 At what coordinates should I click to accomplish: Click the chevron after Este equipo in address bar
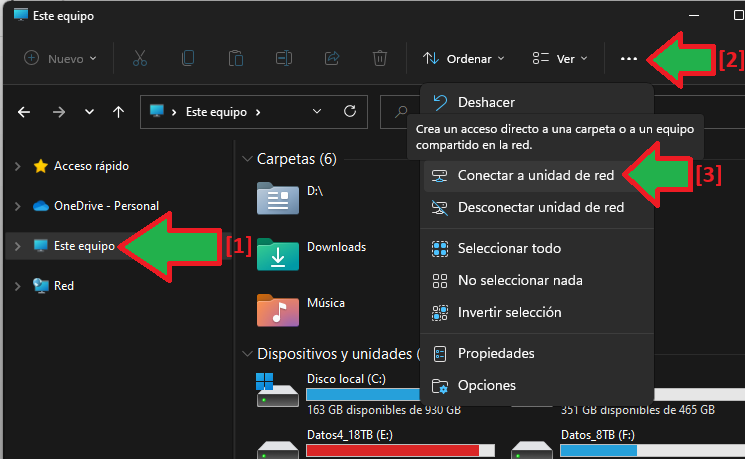point(258,112)
